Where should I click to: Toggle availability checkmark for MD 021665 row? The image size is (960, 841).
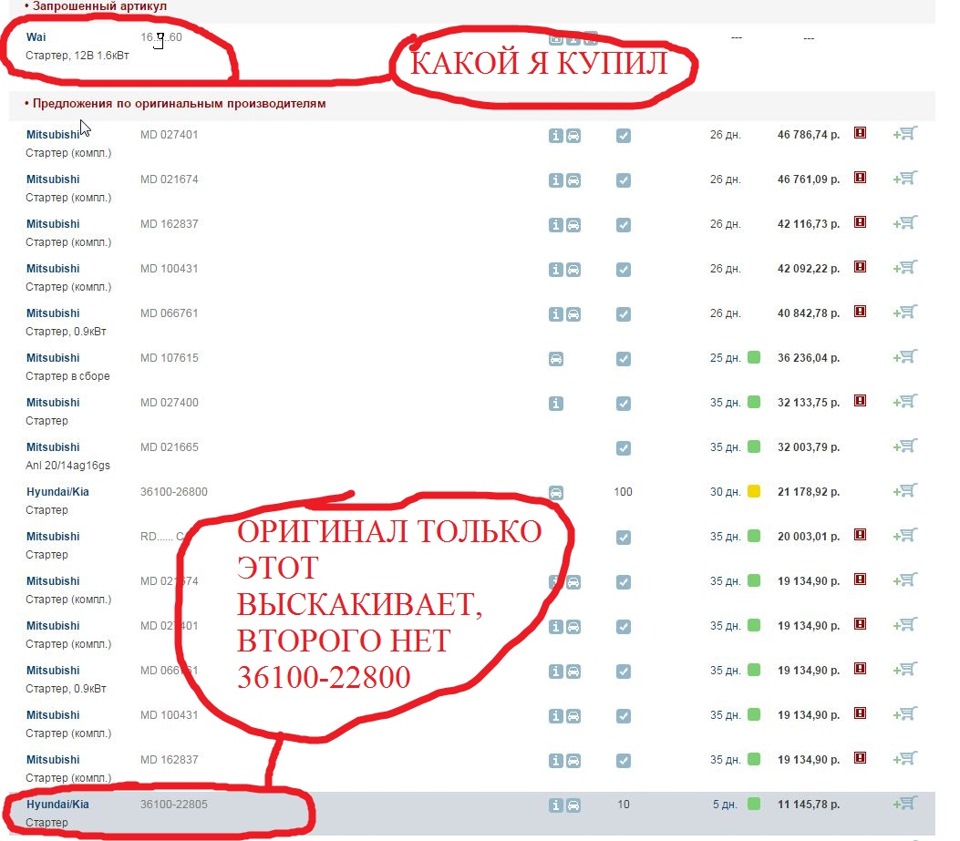pos(623,447)
